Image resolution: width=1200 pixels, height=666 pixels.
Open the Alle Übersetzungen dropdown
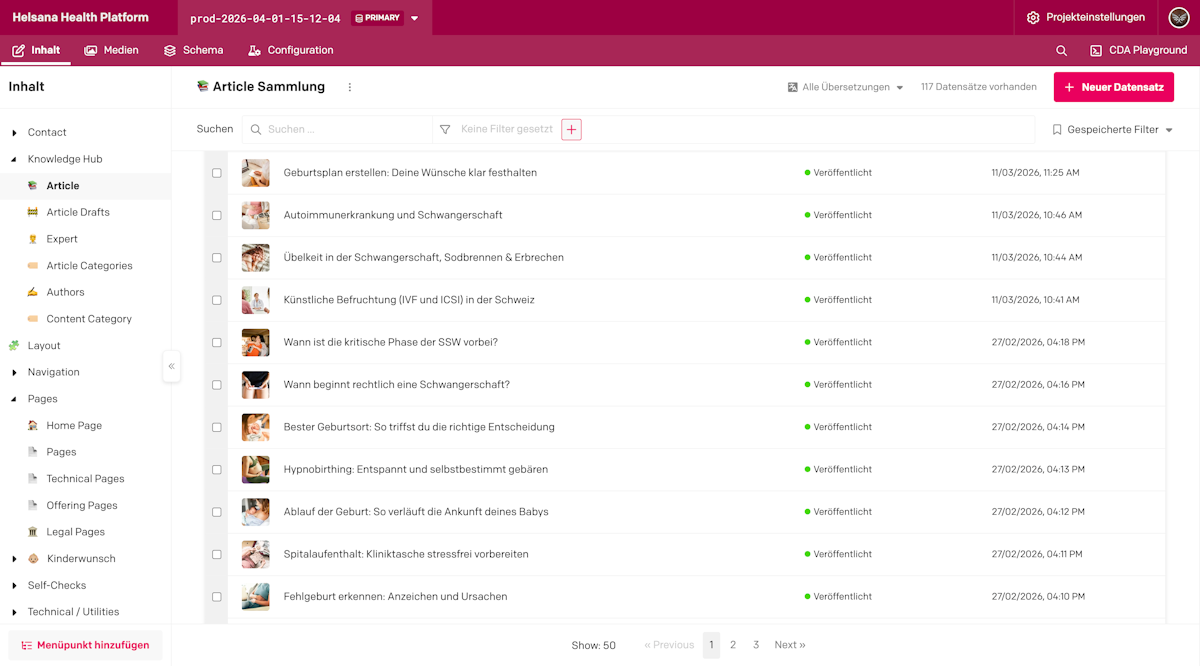tap(846, 87)
